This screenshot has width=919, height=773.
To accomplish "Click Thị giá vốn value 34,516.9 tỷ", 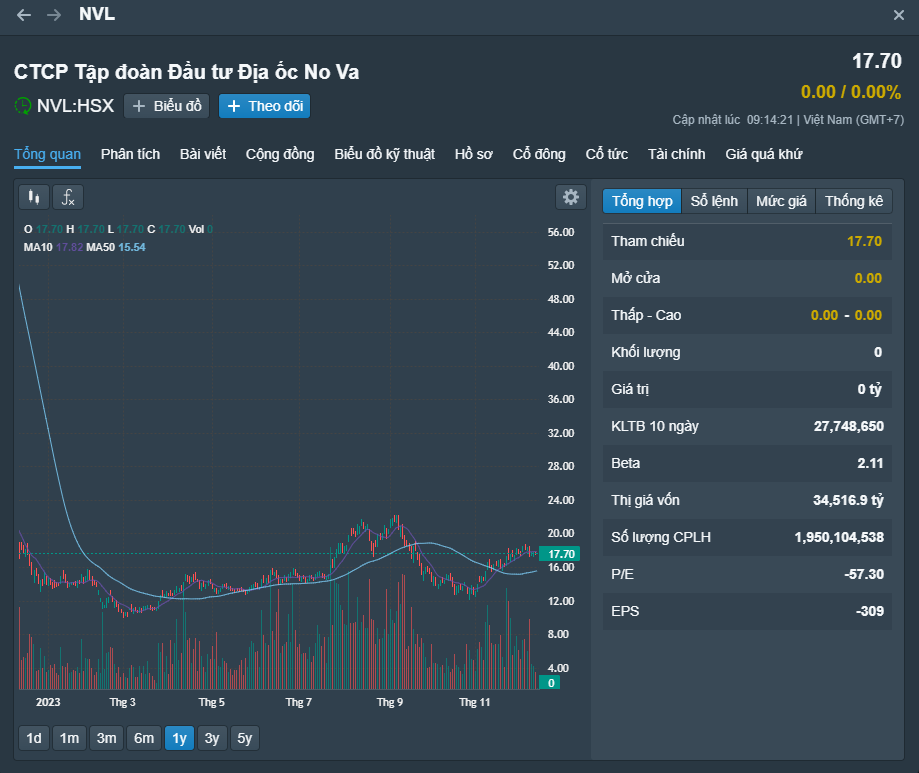I will point(848,500).
